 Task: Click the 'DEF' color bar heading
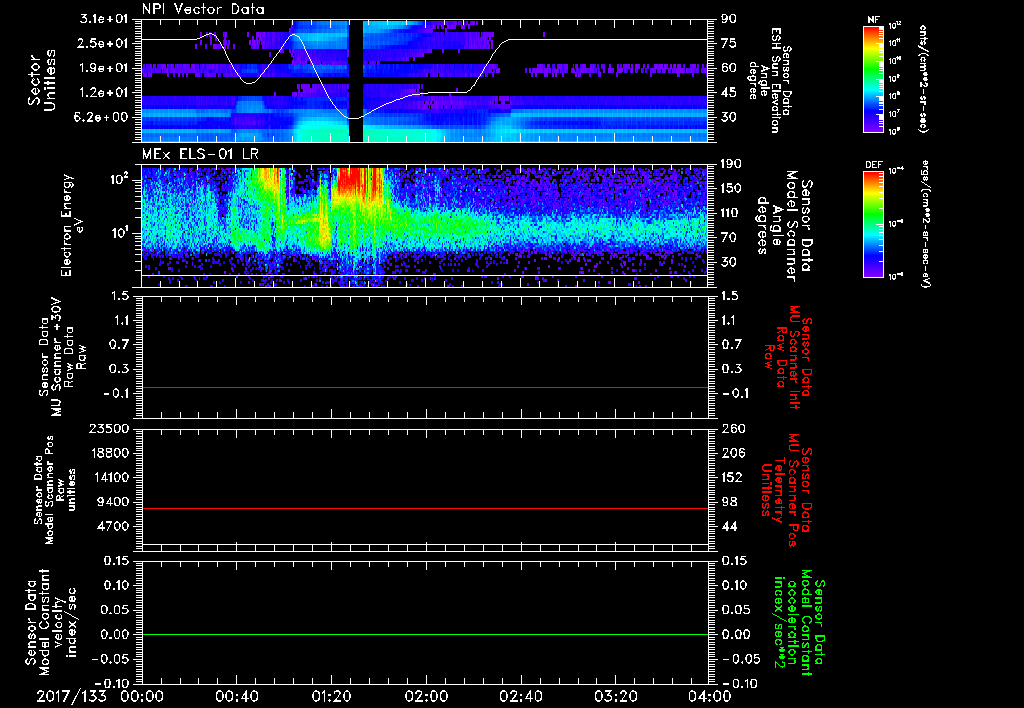pyautogui.click(x=873, y=165)
